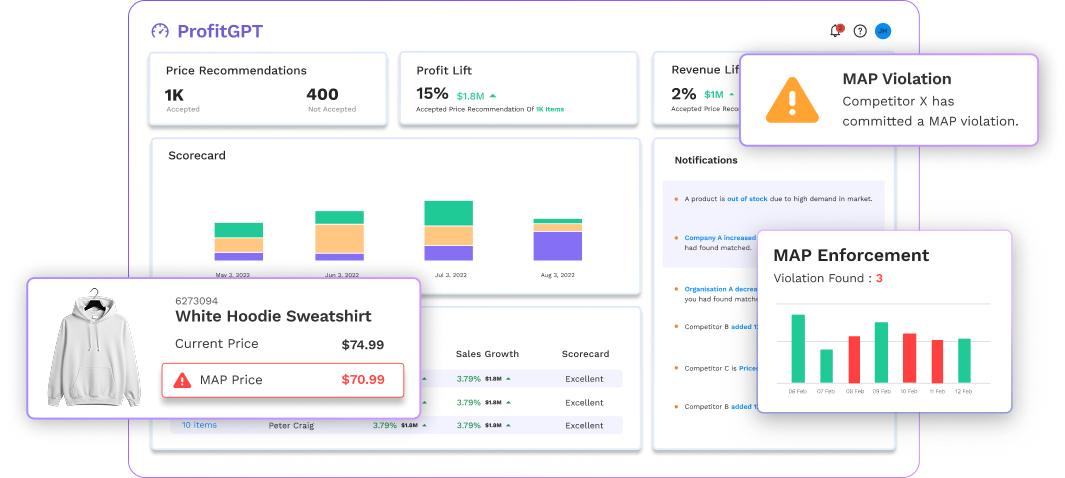The image size is (1065, 478).
Task: Click the 'Notifications' panel heading
Action: point(706,160)
